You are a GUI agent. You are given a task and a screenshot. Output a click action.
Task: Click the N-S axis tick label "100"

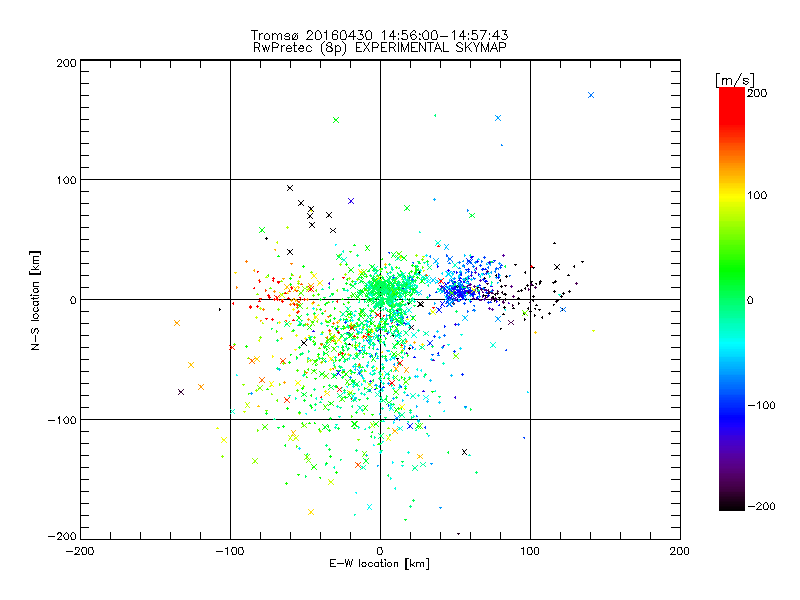tap(66, 180)
